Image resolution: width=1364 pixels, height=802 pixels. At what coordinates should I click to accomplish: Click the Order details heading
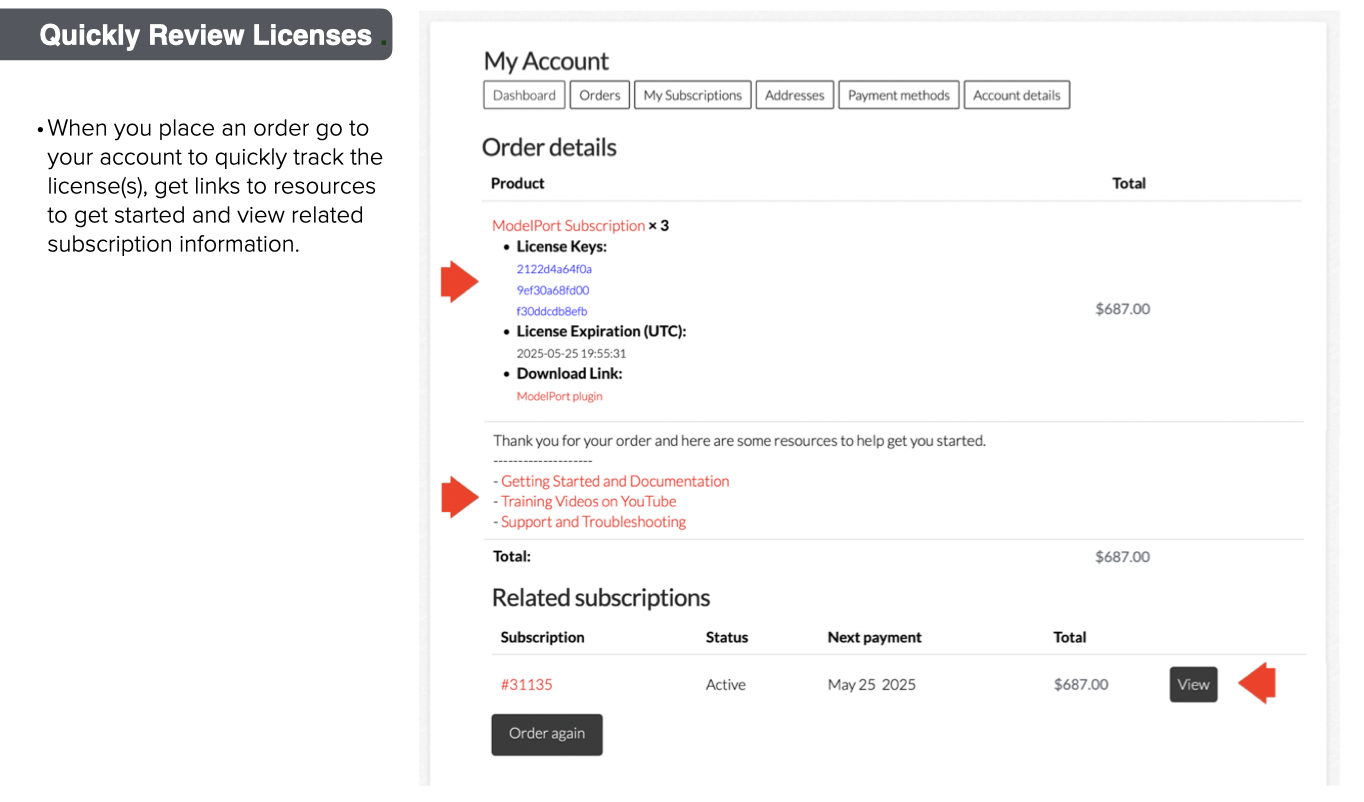click(549, 147)
